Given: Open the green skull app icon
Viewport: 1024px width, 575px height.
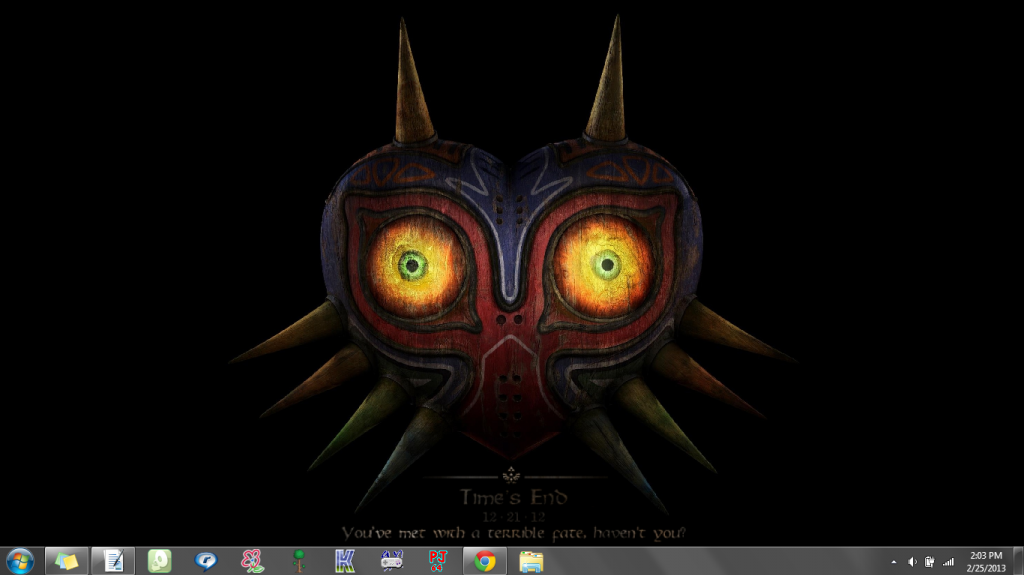Looking at the screenshot, I should click(159, 561).
